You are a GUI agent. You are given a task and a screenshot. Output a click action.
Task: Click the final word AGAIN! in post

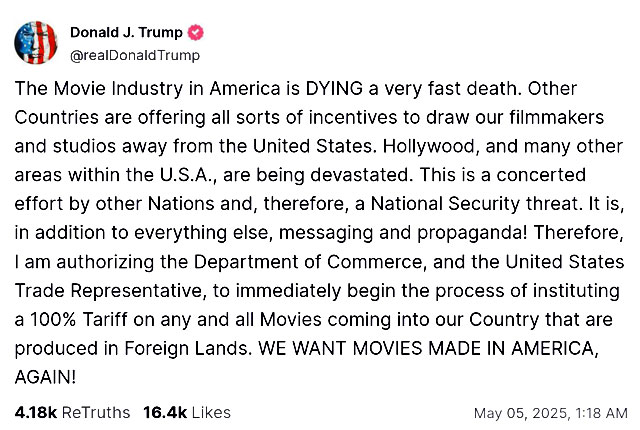[45, 378]
